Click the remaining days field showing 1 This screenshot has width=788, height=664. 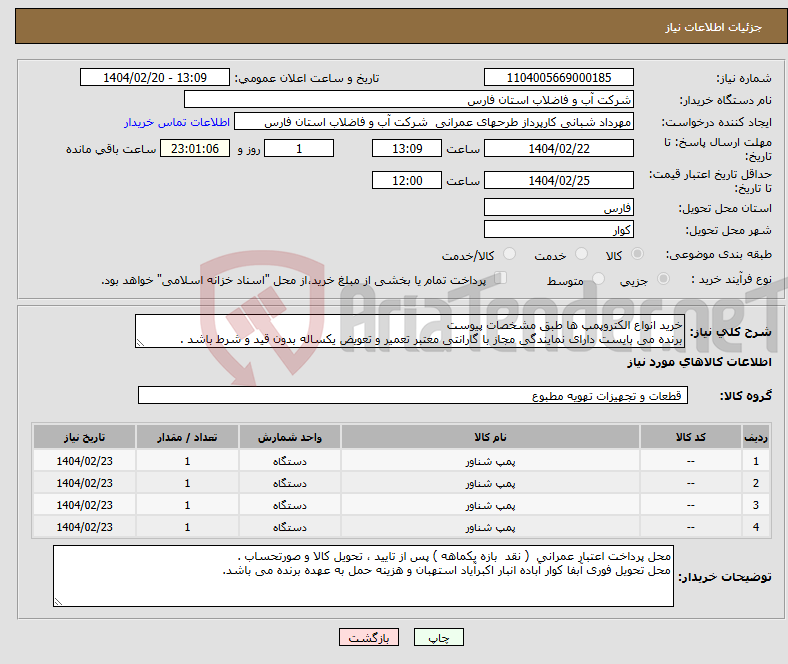coord(299,148)
